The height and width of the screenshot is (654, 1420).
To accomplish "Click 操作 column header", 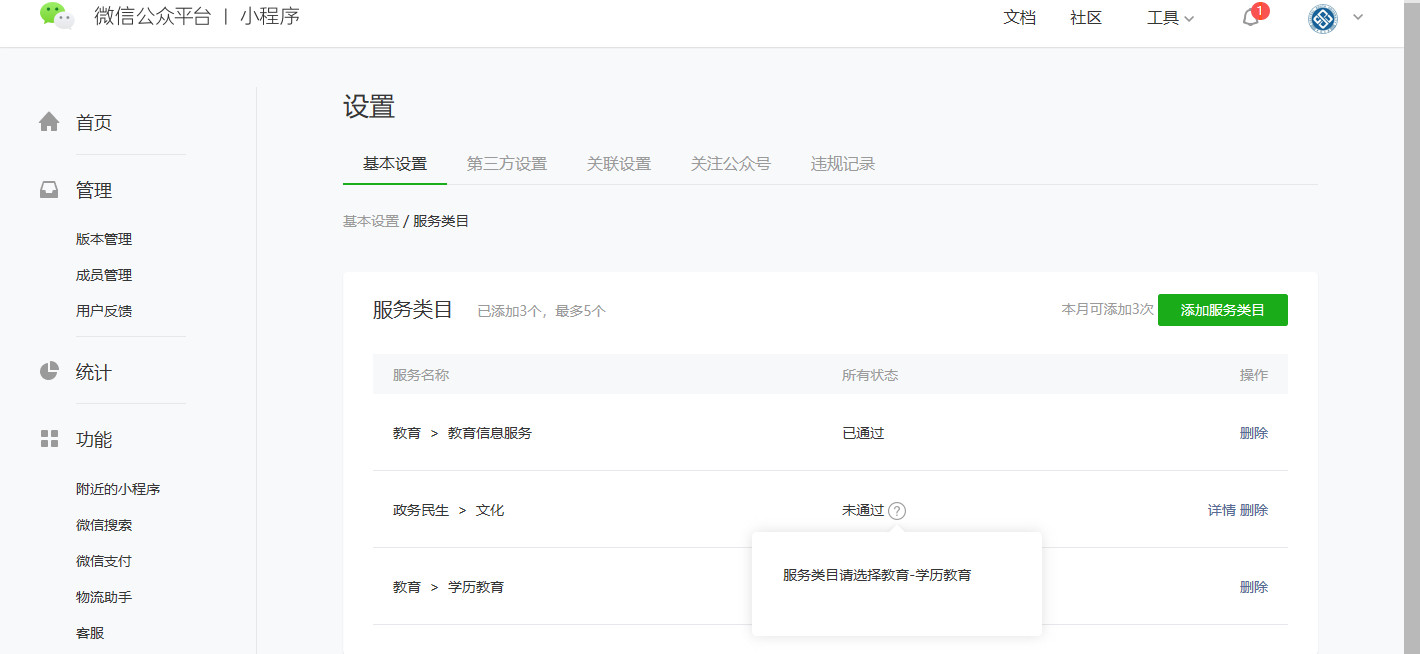I will coord(1254,375).
